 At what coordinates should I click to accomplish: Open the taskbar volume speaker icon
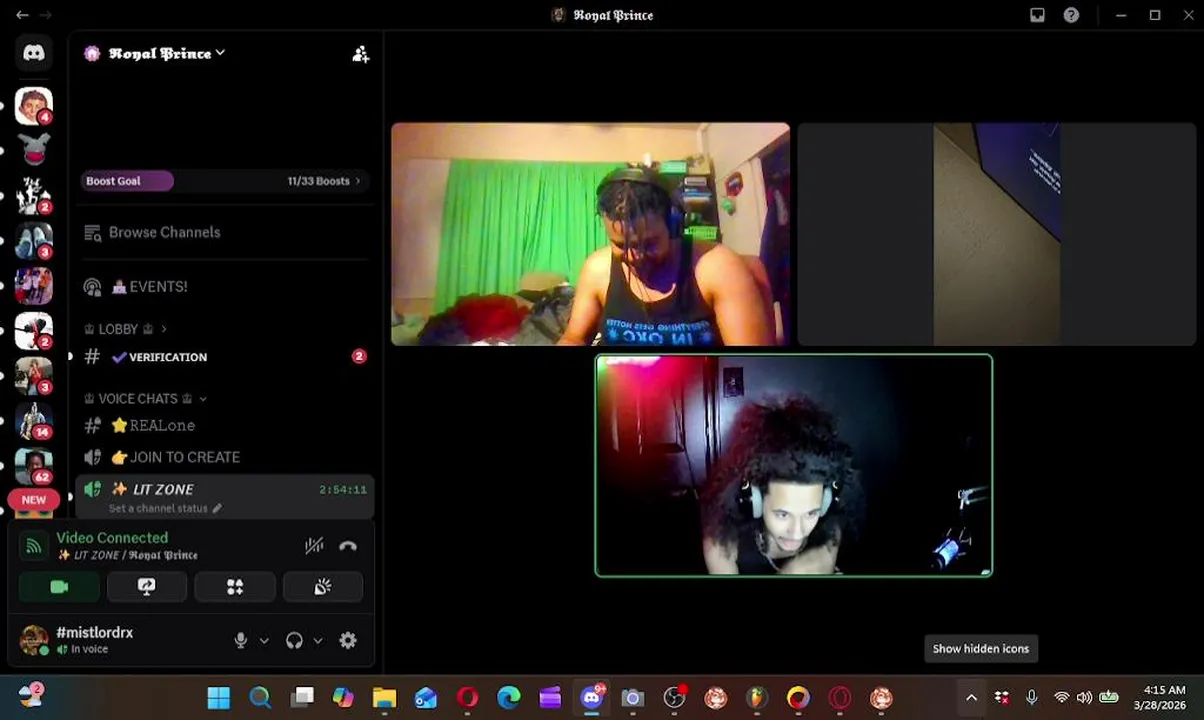1084,698
